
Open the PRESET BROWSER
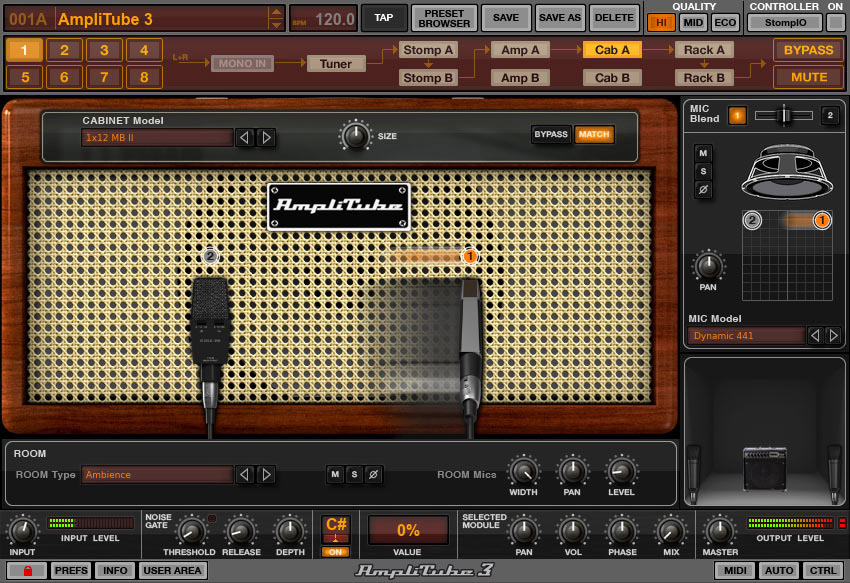tap(445, 18)
